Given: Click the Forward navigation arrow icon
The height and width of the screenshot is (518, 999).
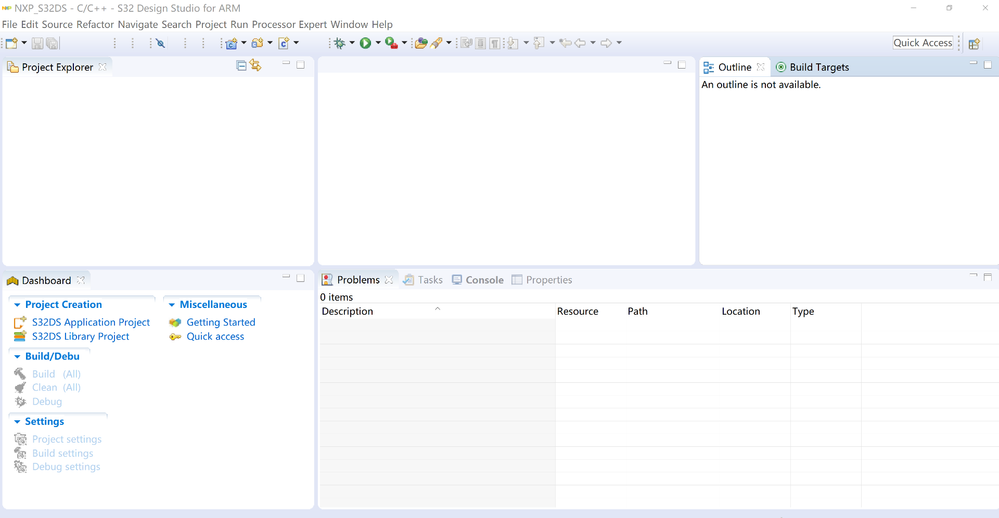Looking at the screenshot, I should tap(606, 43).
